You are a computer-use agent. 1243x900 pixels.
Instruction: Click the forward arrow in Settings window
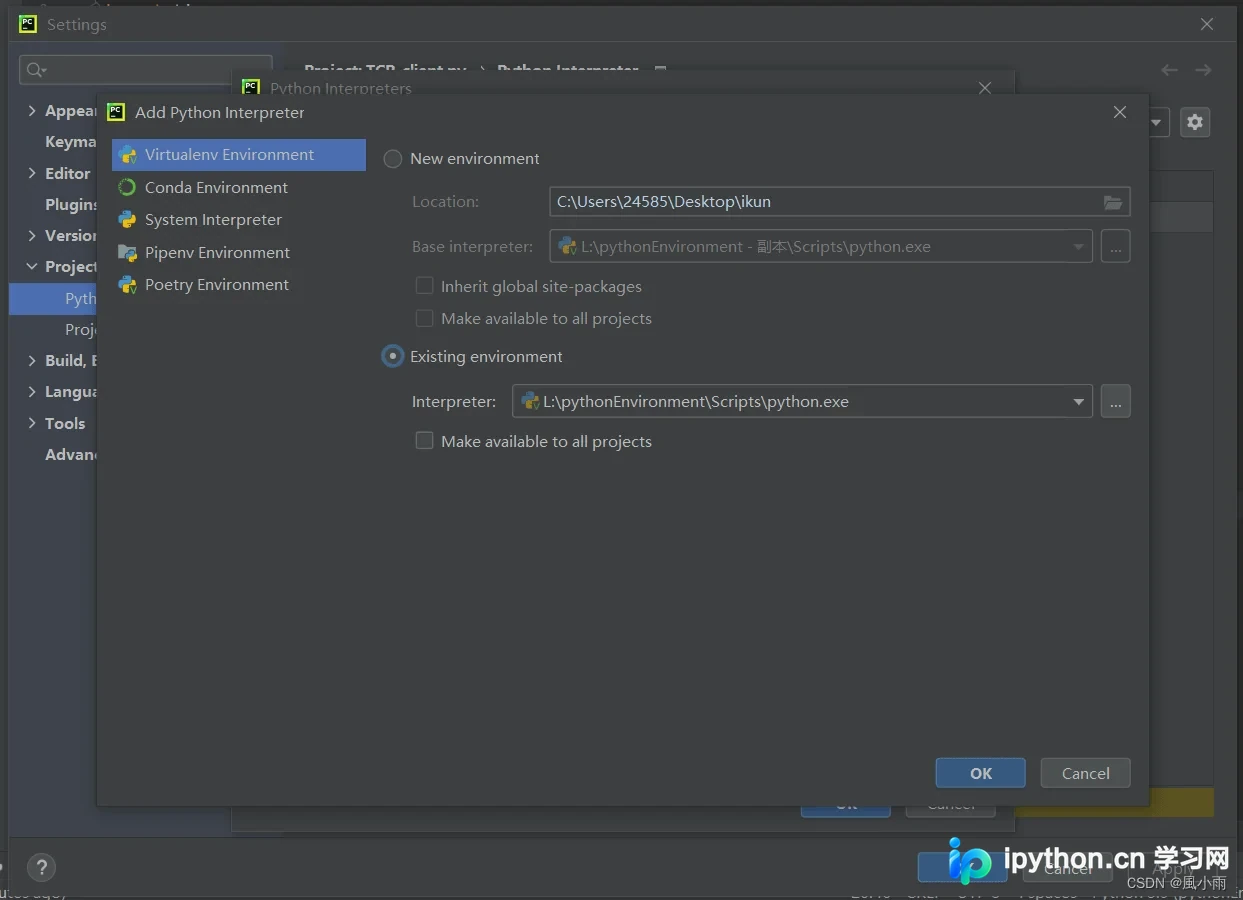click(x=1203, y=70)
